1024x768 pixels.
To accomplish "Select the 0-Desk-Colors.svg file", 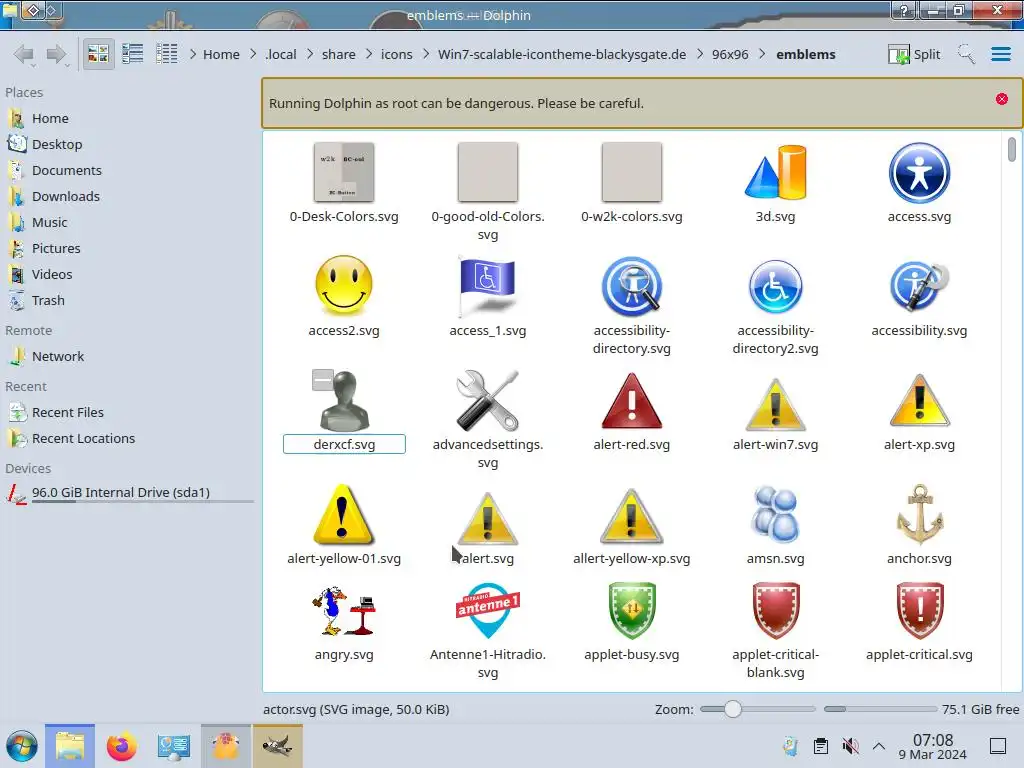I will (x=344, y=172).
